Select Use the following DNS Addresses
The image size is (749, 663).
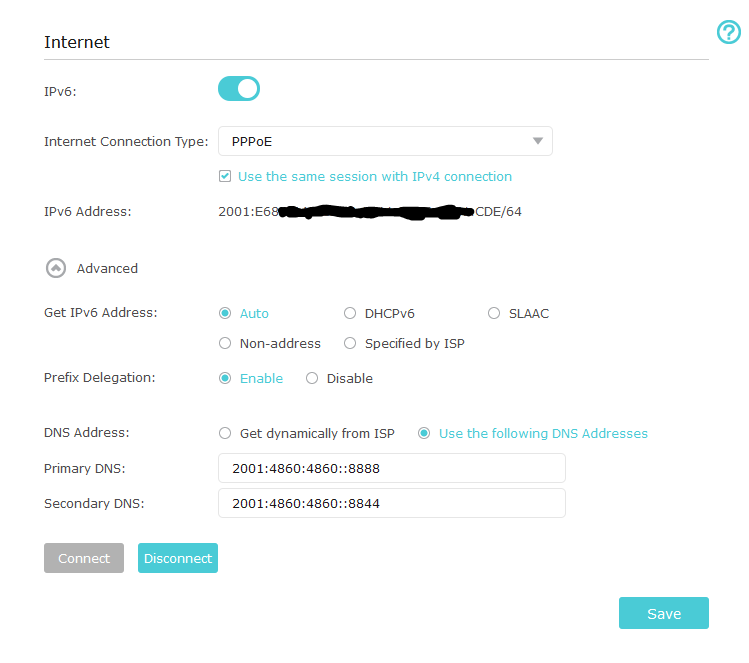point(424,433)
